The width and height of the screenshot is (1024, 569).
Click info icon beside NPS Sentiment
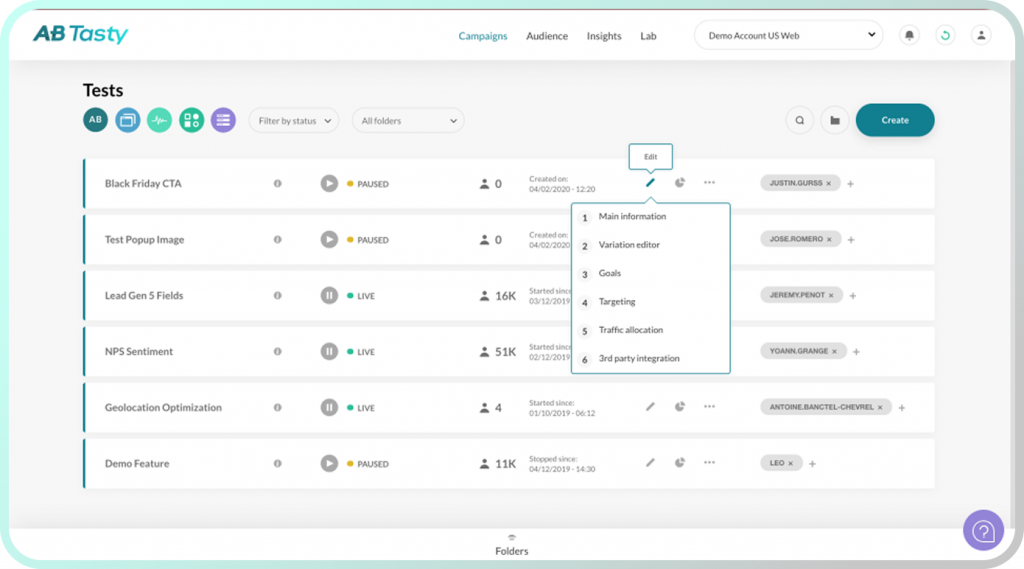[x=278, y=352]
